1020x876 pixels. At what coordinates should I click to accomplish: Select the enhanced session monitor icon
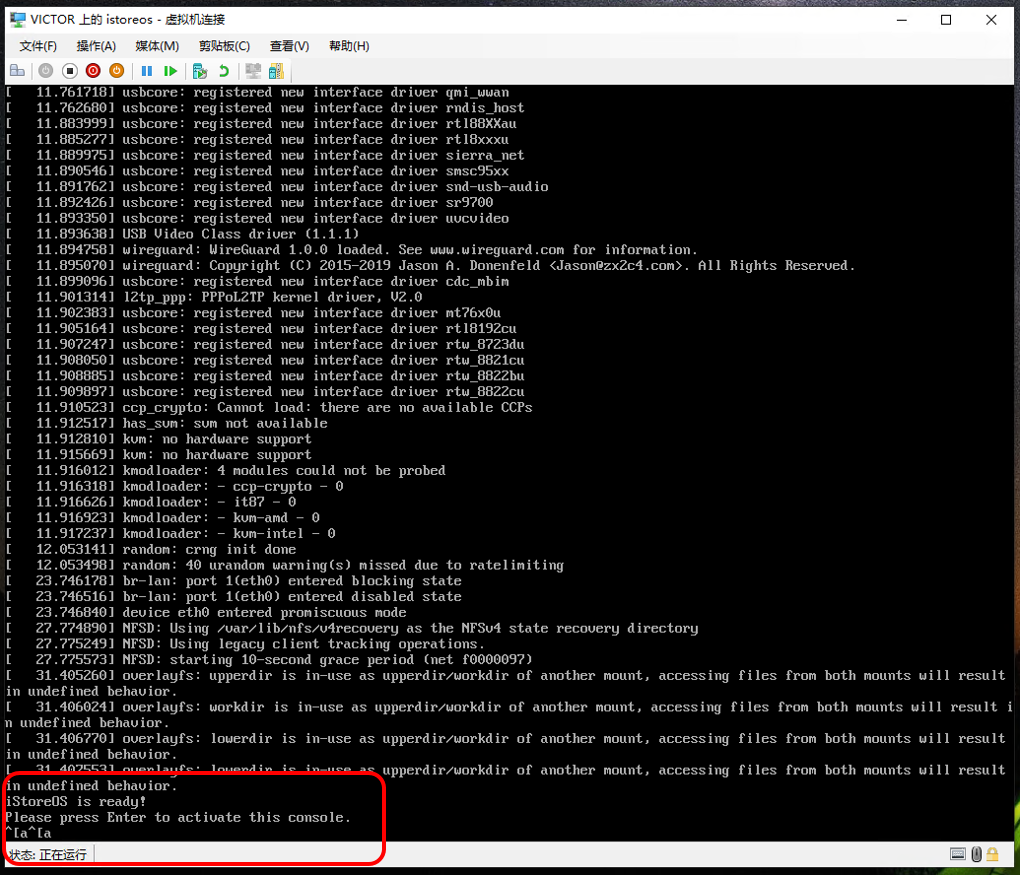252,70
